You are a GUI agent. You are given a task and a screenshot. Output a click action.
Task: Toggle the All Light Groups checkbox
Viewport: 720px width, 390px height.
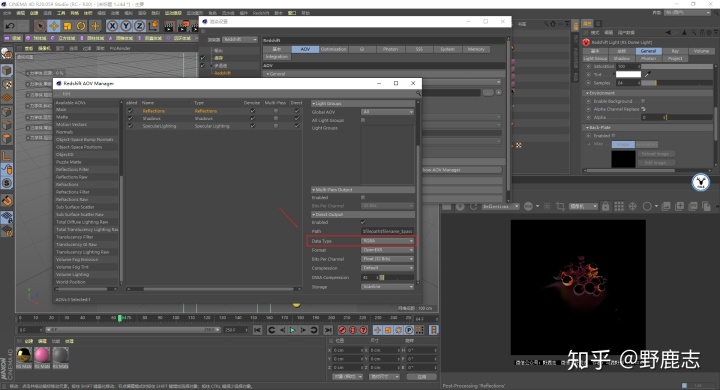click(363, 120)
